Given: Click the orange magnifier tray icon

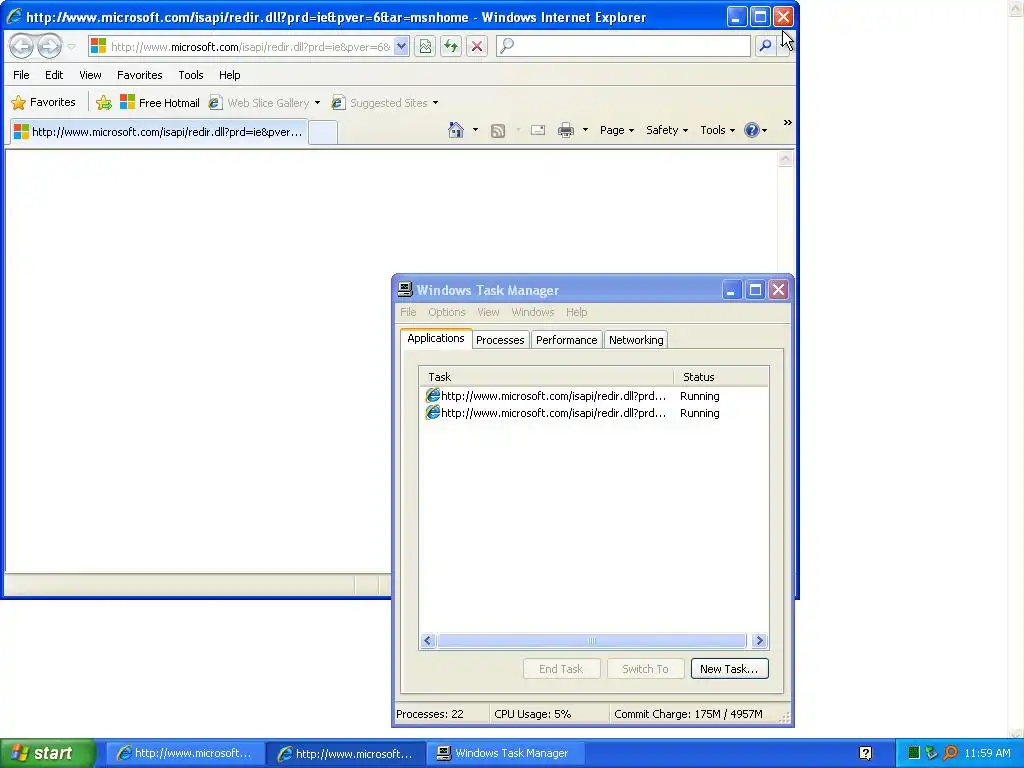Looking at the screenshot, I should (x=950, y=753).
